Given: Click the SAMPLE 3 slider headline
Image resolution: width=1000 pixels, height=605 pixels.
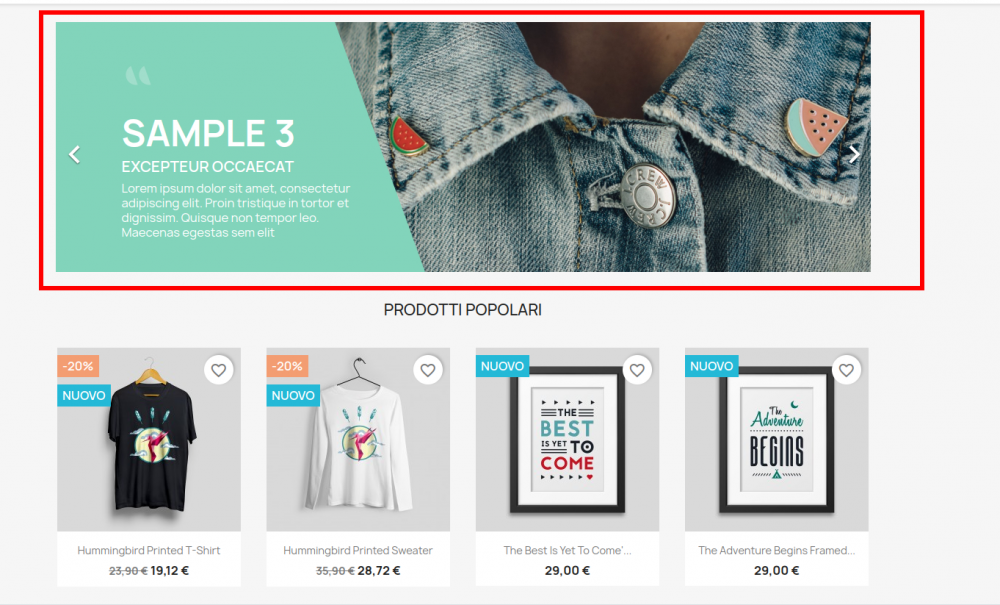Looking at the screenshot, I should pos(208,133).
